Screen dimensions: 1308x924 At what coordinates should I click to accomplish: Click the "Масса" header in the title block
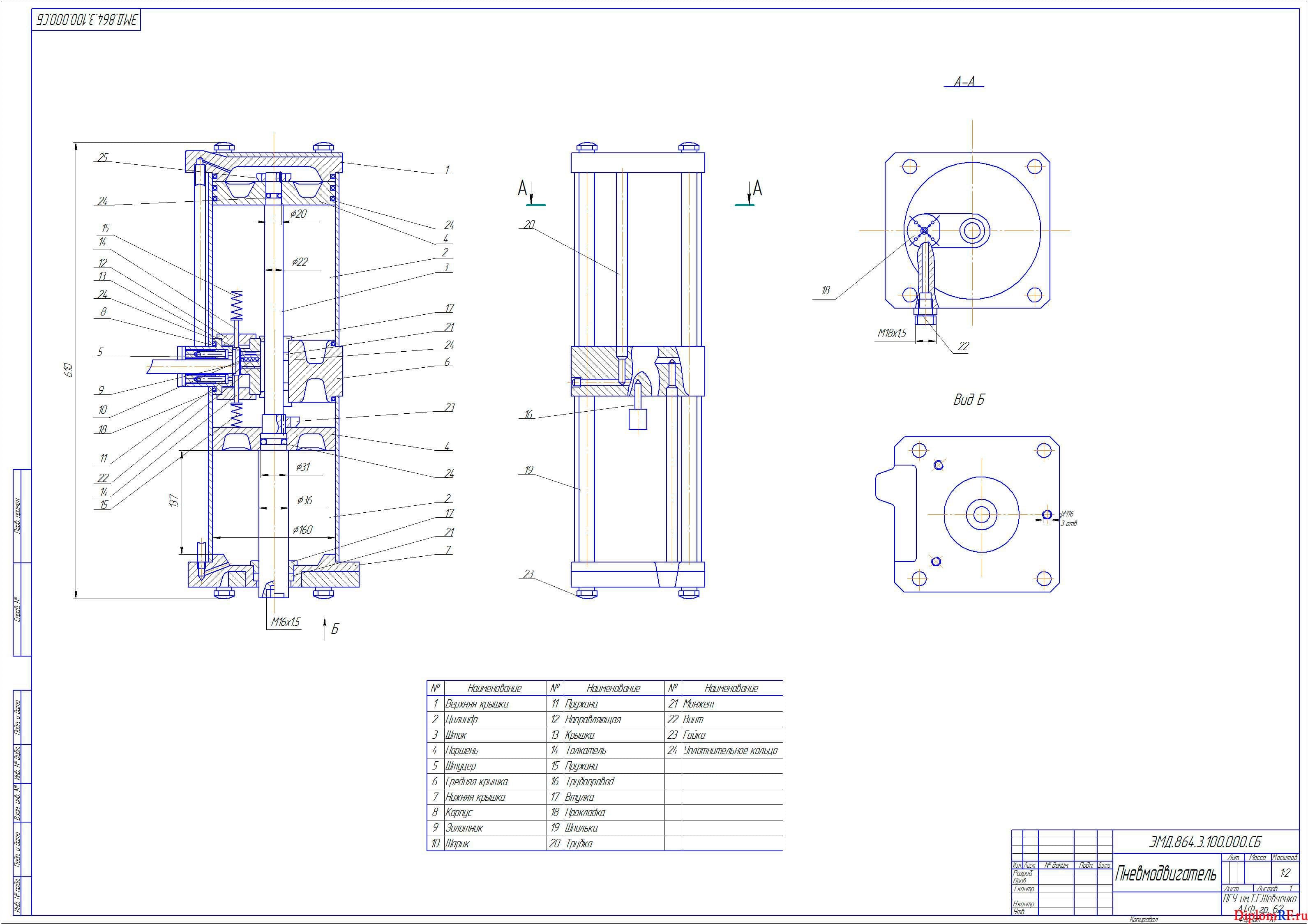1258,857
